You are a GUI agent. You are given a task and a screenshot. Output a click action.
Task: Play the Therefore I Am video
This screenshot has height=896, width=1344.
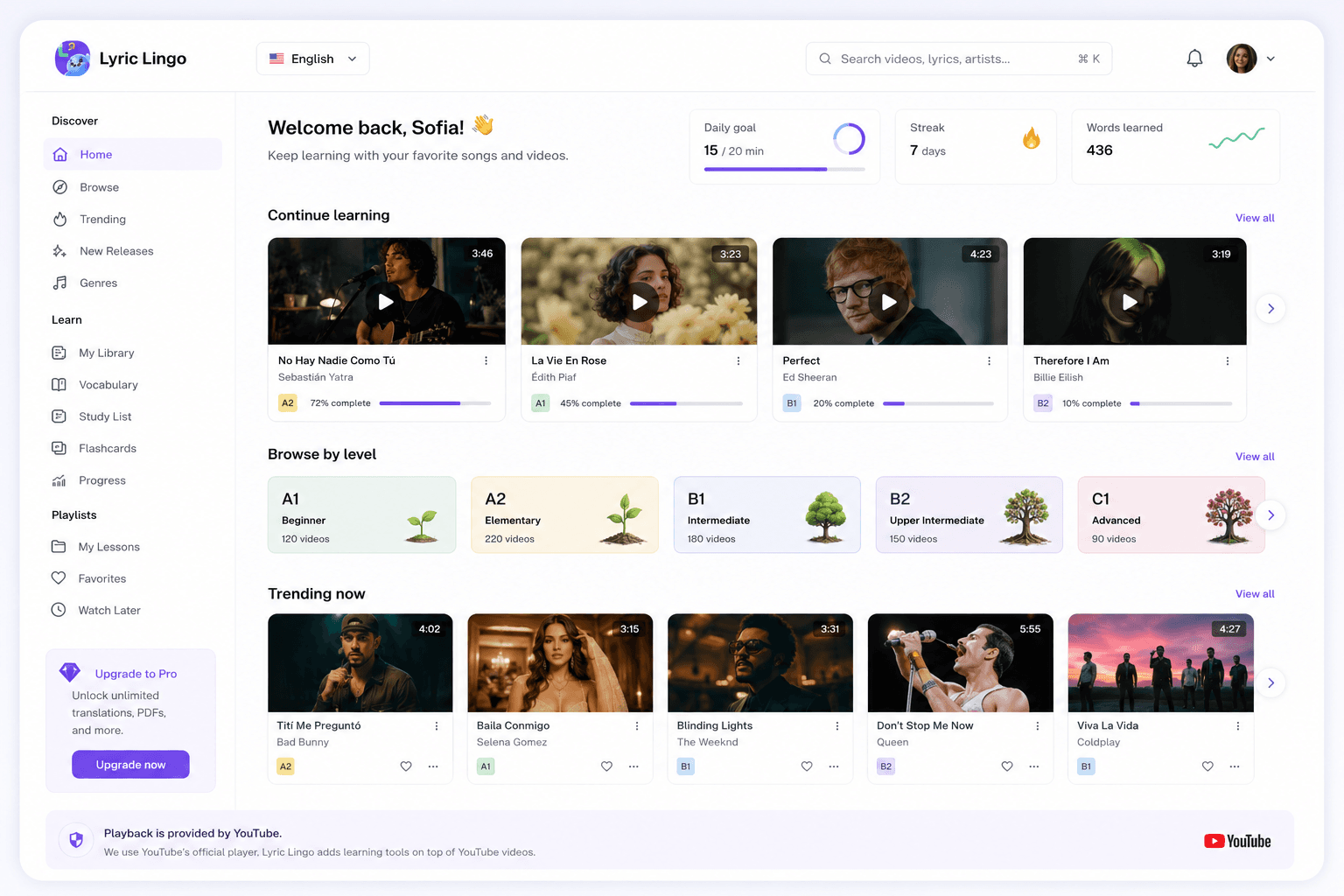coord(1130,302)
